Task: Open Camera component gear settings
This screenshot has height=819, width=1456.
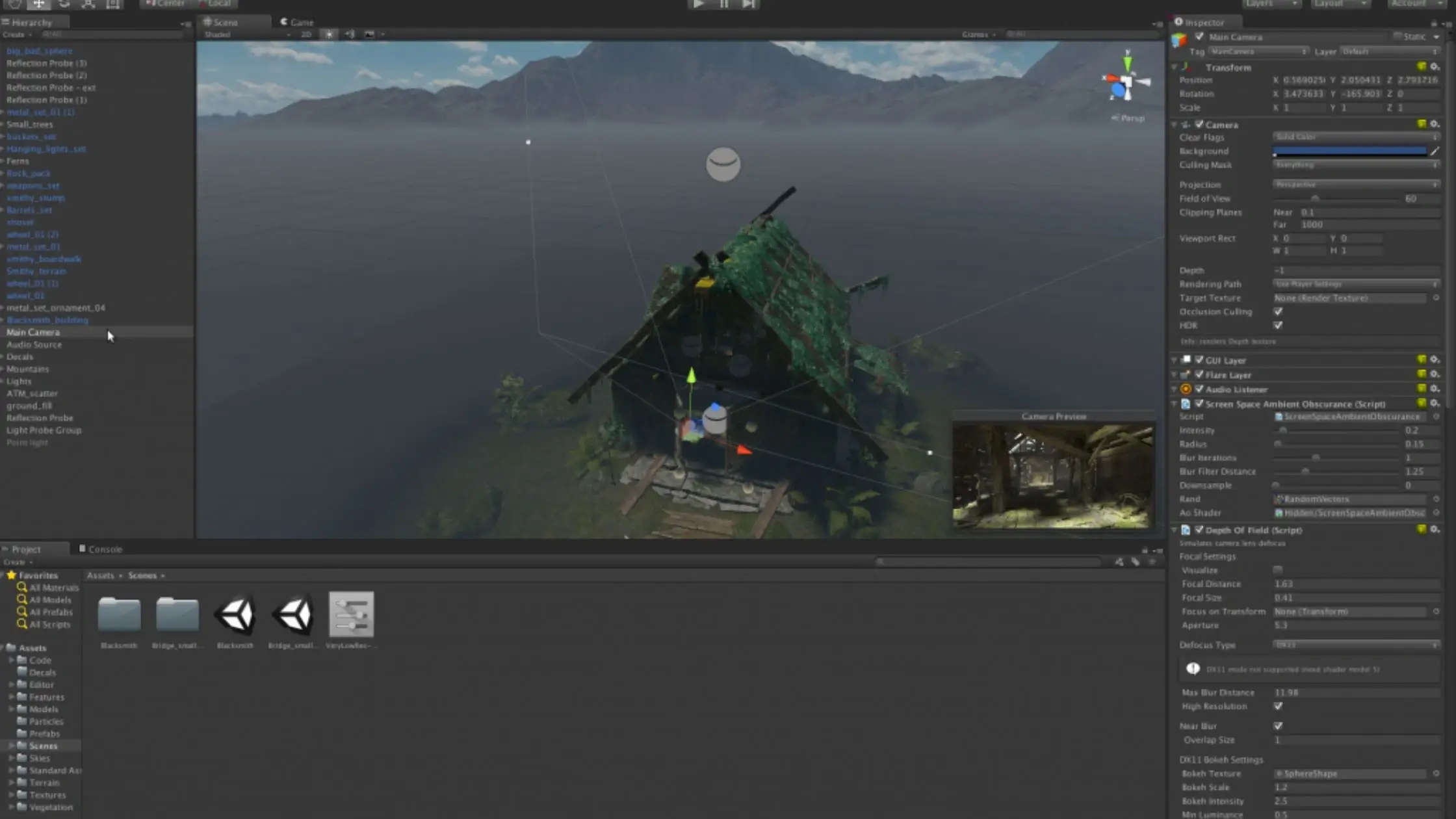Action: [1435, 124]
